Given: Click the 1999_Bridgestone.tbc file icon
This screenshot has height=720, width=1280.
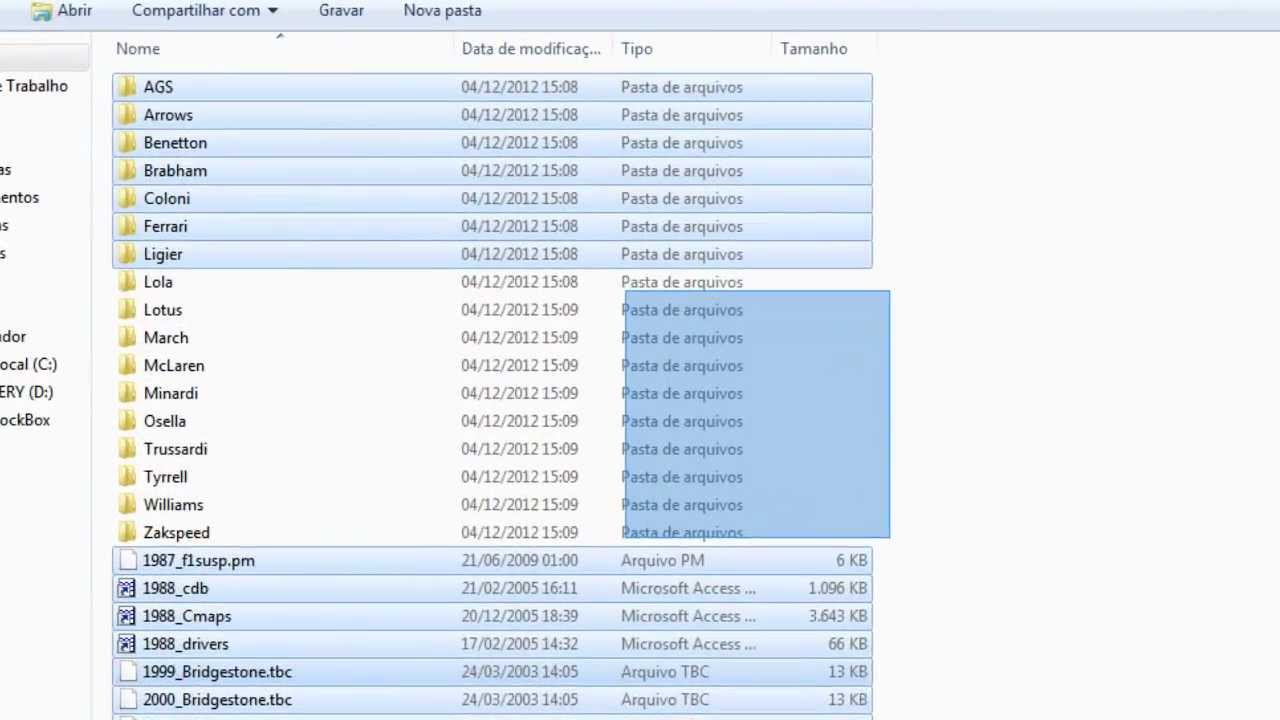Looking at the screenshot, I should point(126,673).
